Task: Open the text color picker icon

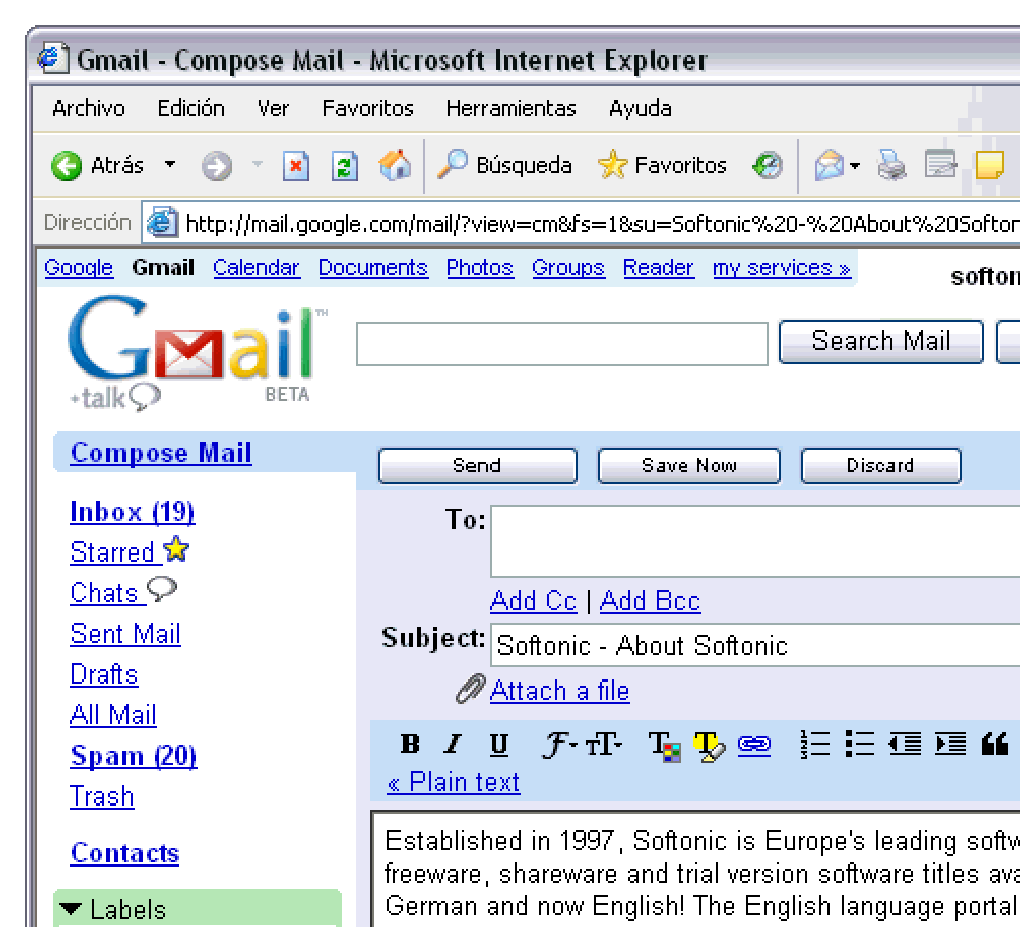Action: tap(664, 746)
